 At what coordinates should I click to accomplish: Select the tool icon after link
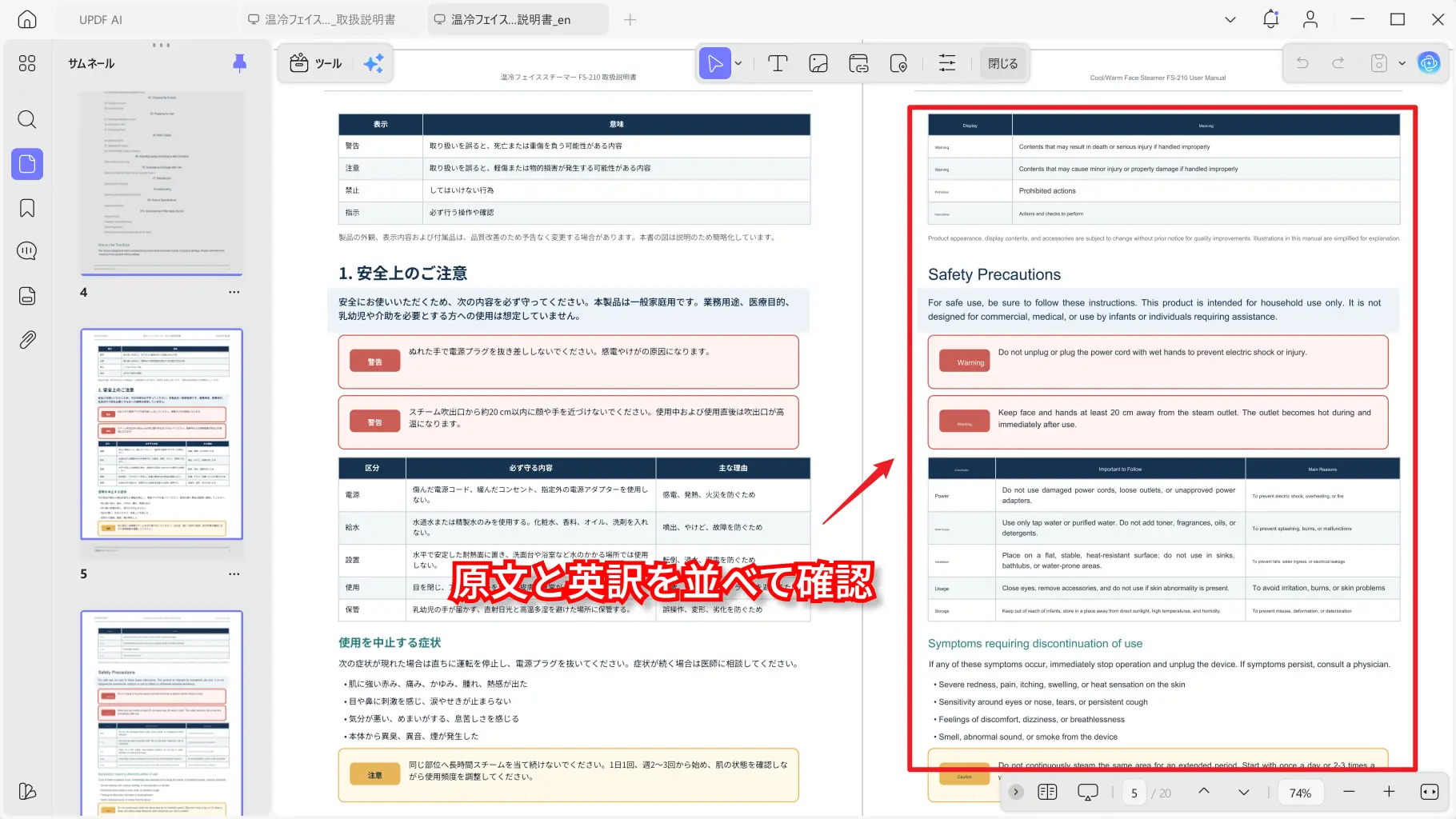click(x=898, y=63)
